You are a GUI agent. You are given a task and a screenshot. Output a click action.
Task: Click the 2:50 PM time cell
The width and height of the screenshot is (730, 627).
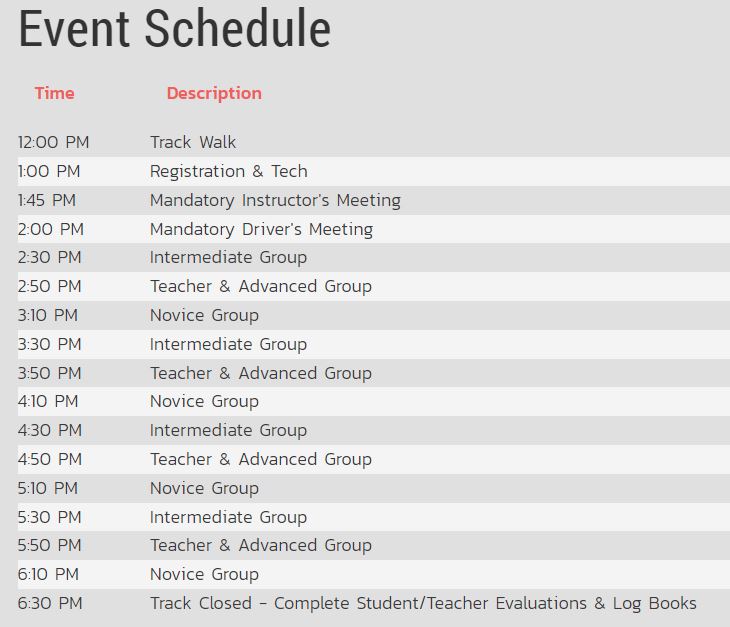coord(49,286)
